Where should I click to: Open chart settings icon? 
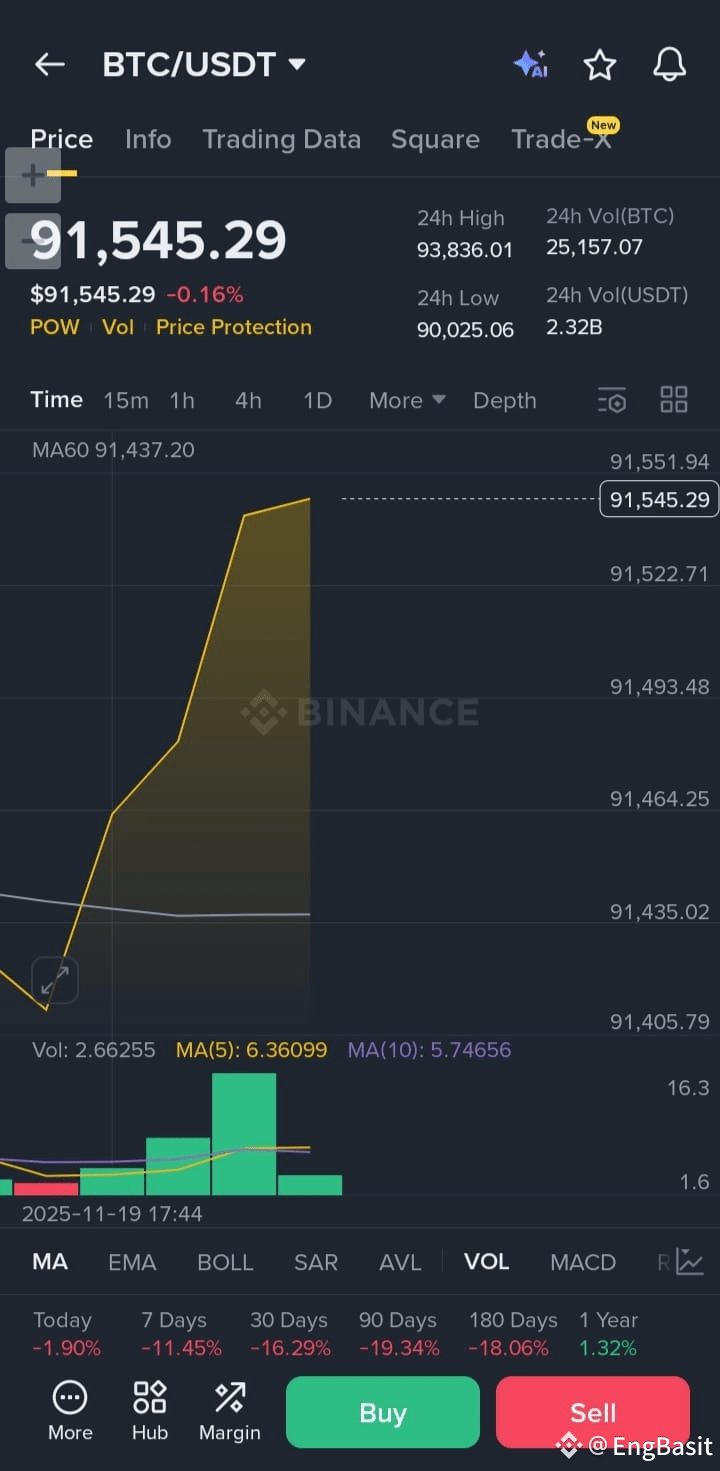point(612,400)
